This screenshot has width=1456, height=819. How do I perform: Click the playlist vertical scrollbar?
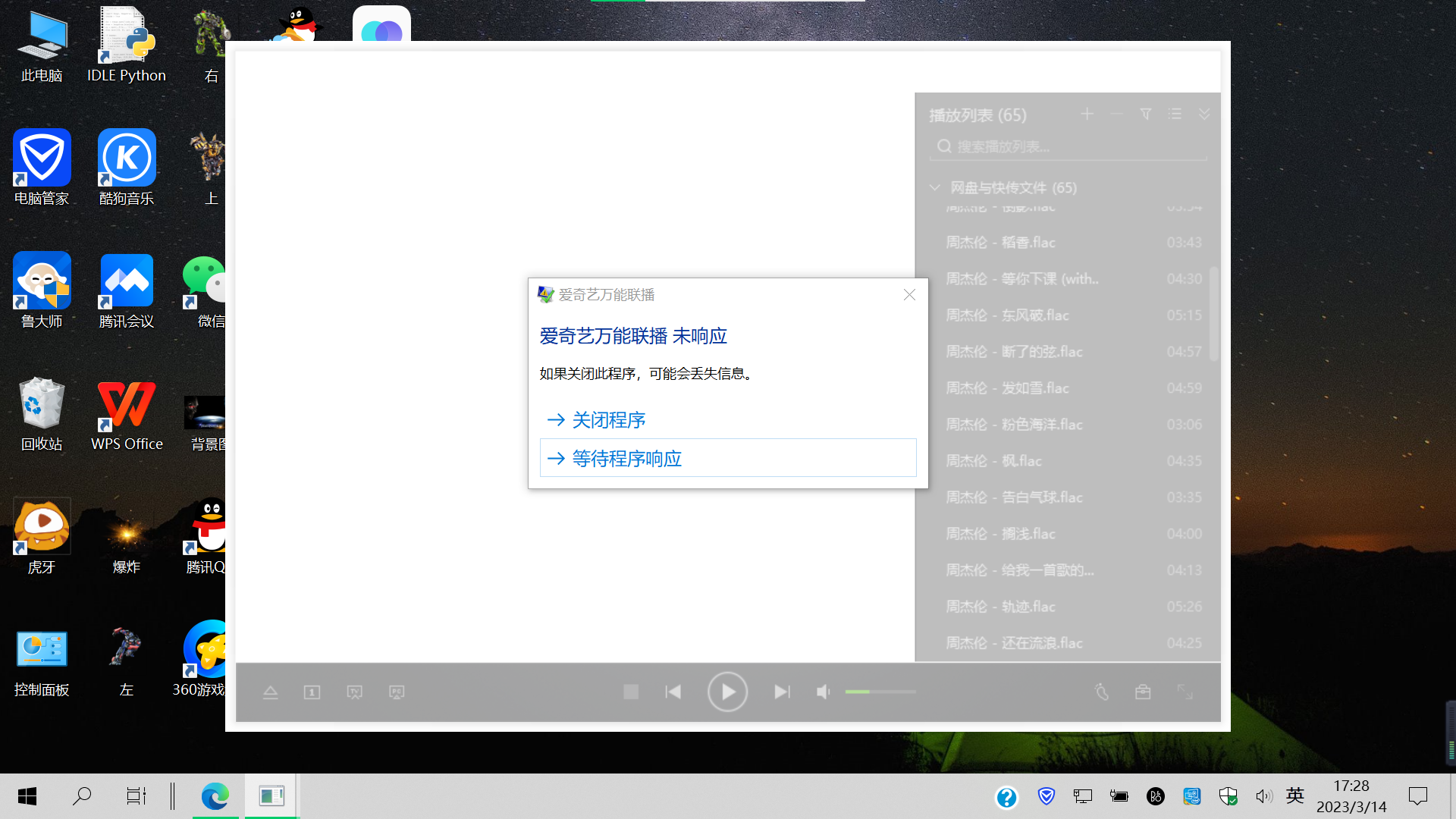pos(1214,313)
